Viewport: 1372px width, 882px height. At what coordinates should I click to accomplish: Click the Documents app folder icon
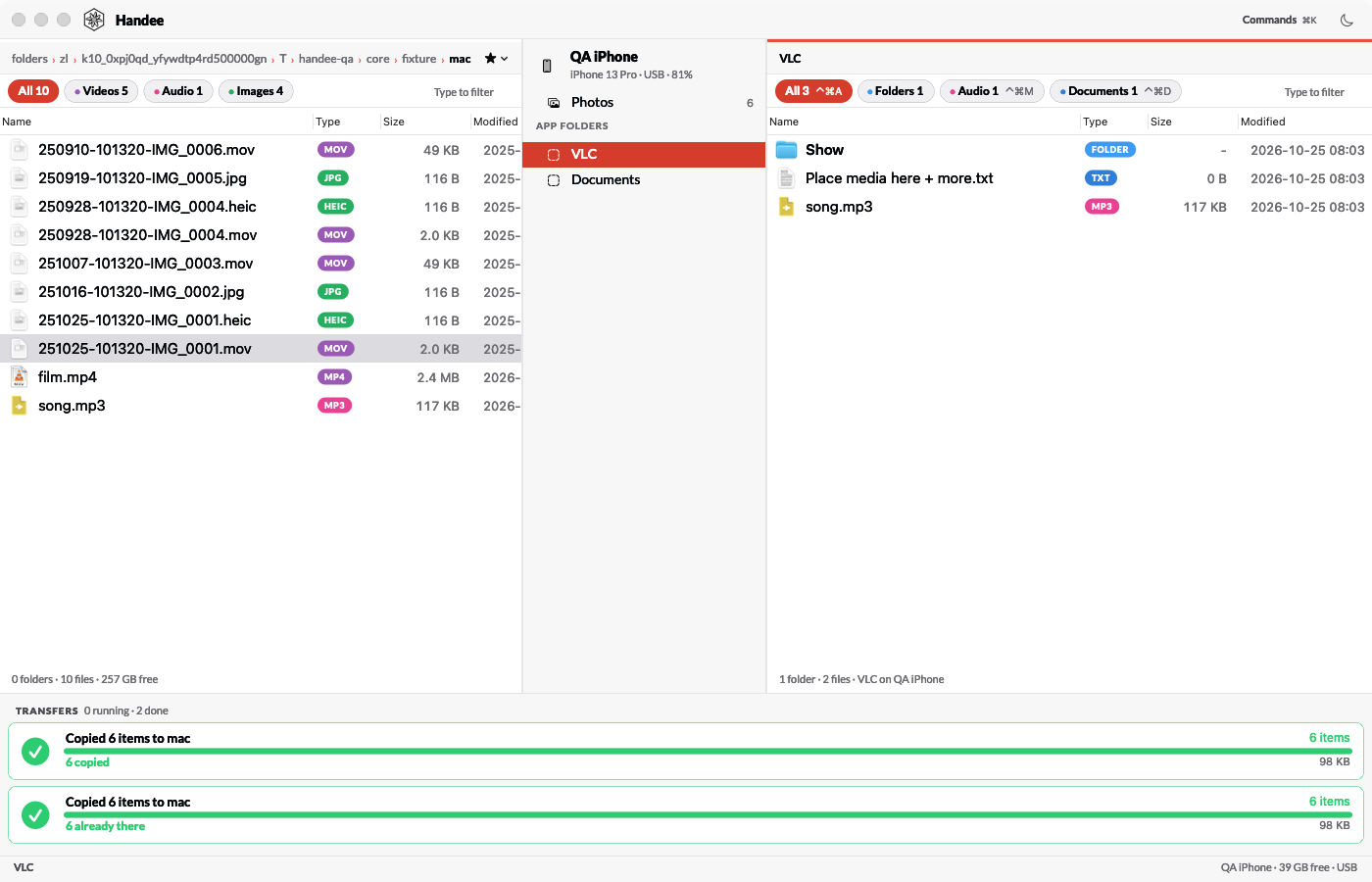(x=554, y=179)
